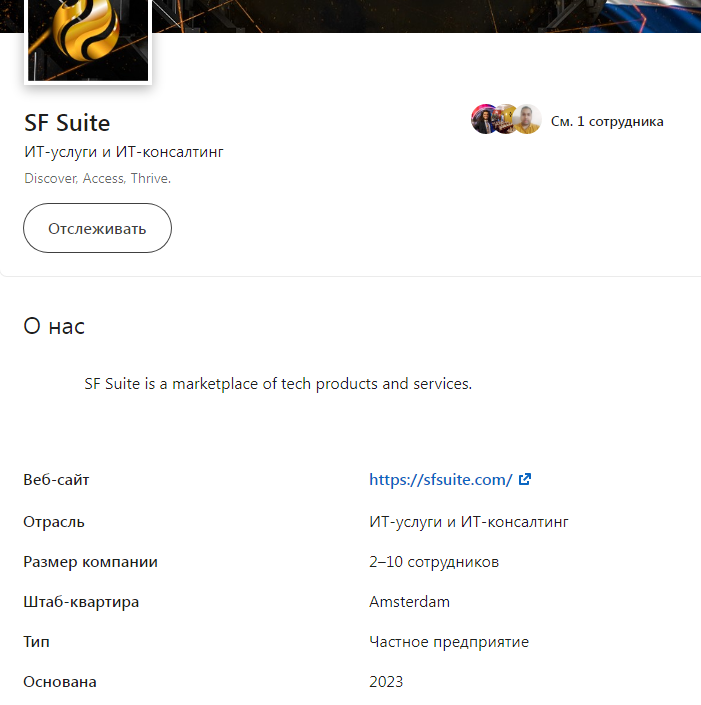The image size is (701, 705).
Task: Click the SF Suite golden logo thumbnail
Action: coord(88,40)
